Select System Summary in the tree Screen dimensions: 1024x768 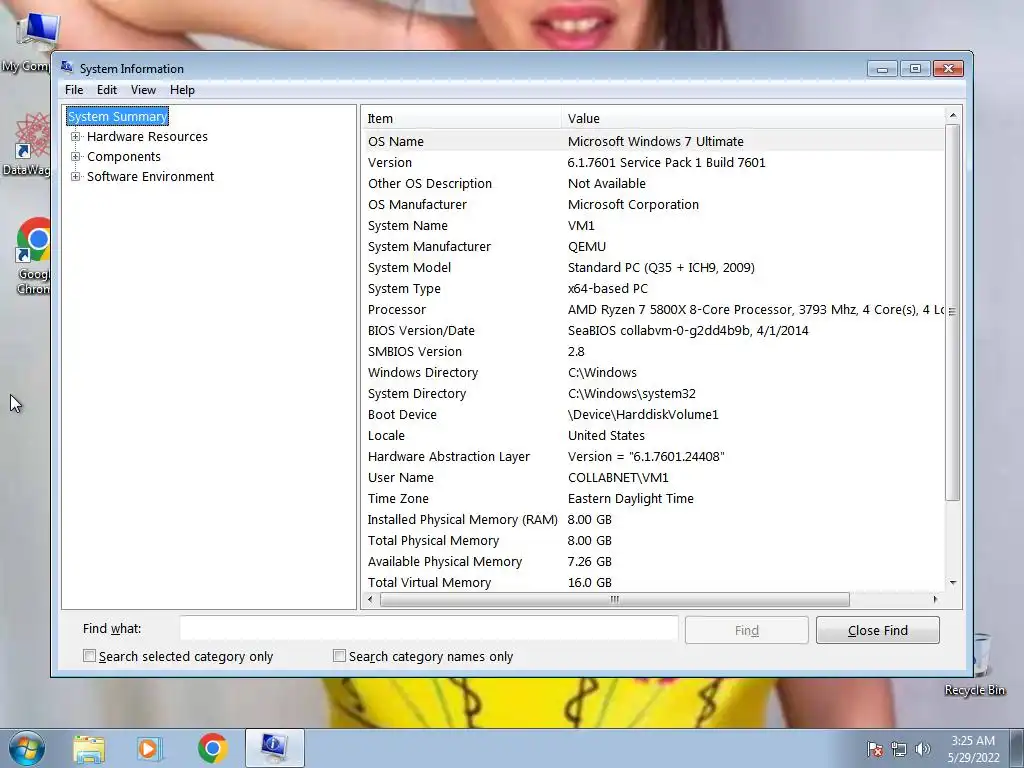click(118, 116)
